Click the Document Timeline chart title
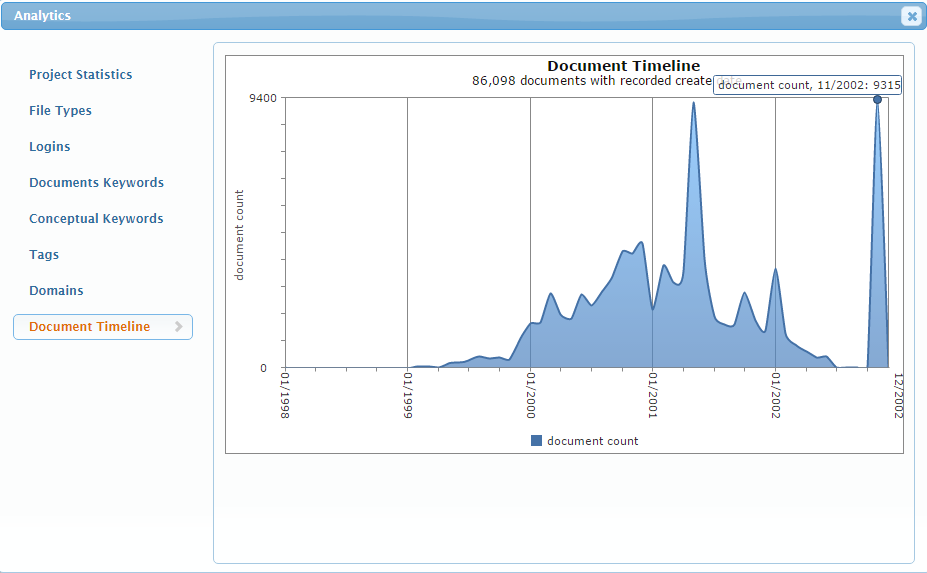Image resolution: width=927 pixels, height=573 pixels. [623, 66]
